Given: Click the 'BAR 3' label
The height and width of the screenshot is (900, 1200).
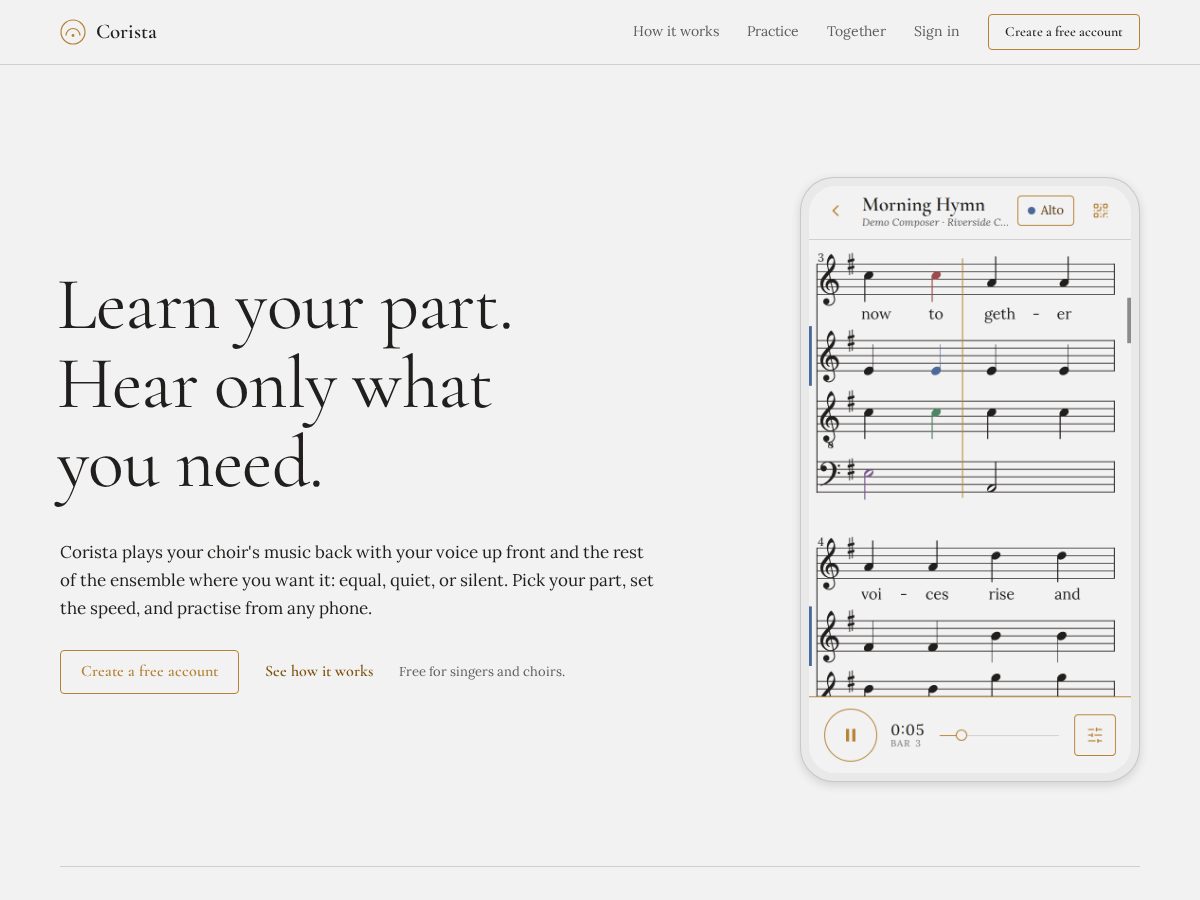Looking at the screenshot, I should click(906, 744).
